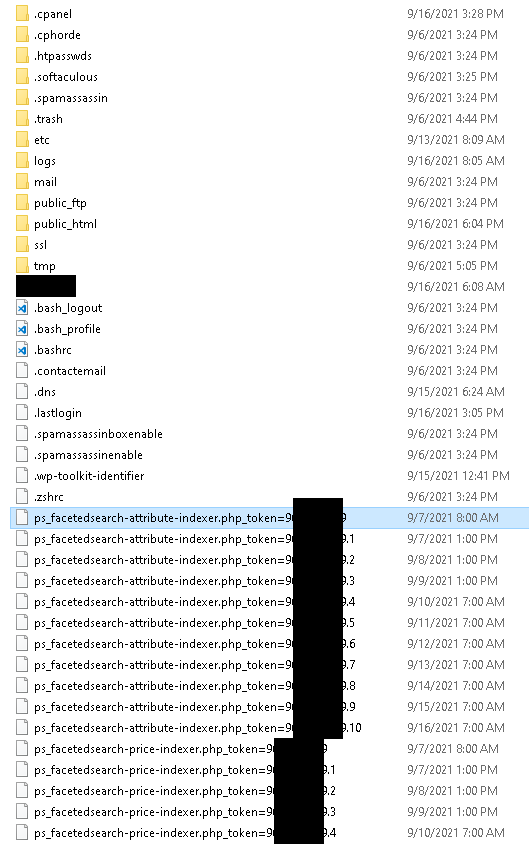Select attribute-indexer file name ending in .5

click(194, 623)
